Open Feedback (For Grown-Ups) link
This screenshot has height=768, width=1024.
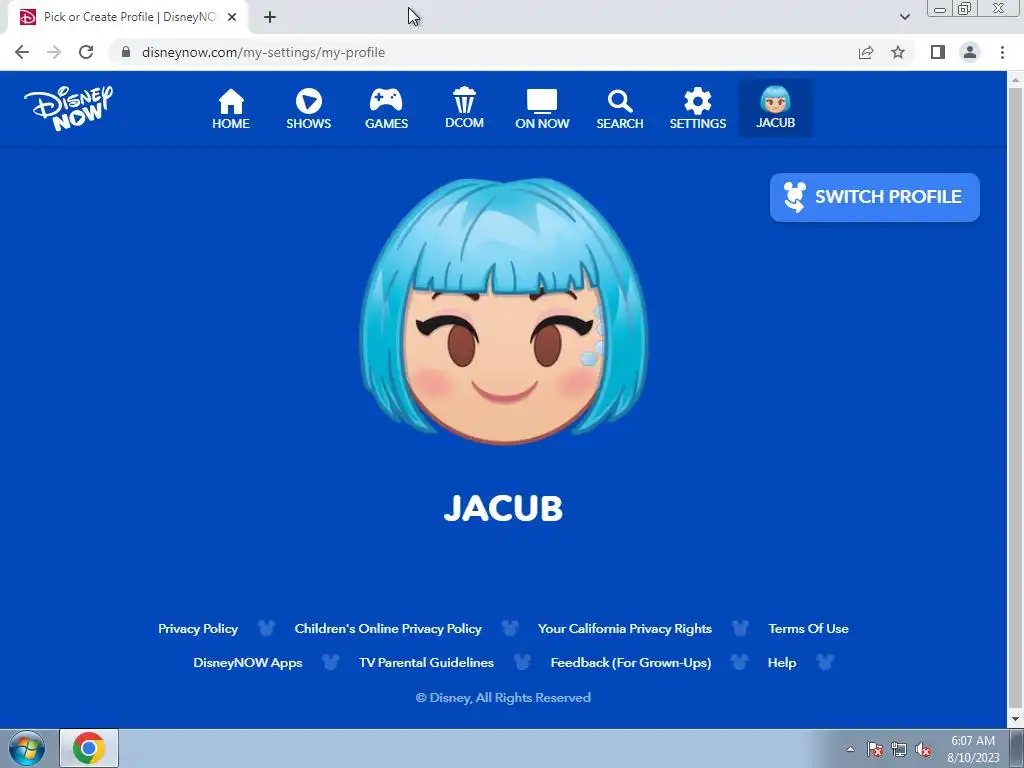(x=630, y=662)
